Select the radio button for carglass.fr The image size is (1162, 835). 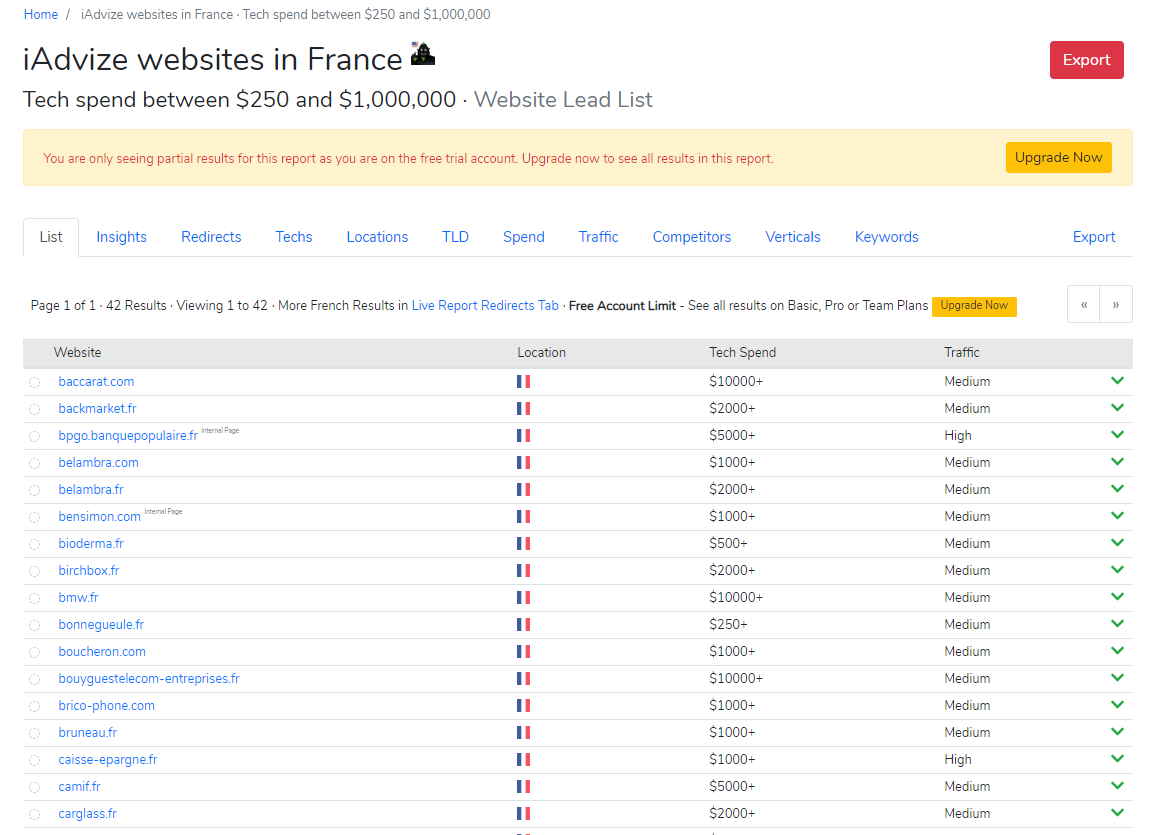[35, 814]
